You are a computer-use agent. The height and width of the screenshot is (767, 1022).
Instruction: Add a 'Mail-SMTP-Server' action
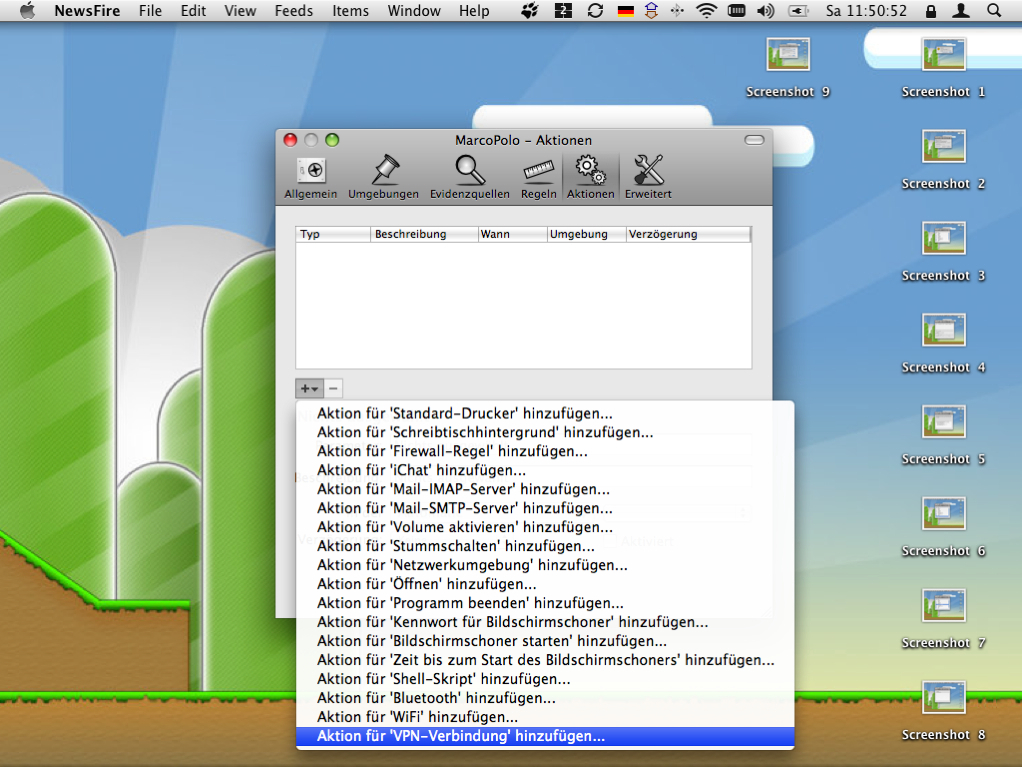[x=545, y=508]
